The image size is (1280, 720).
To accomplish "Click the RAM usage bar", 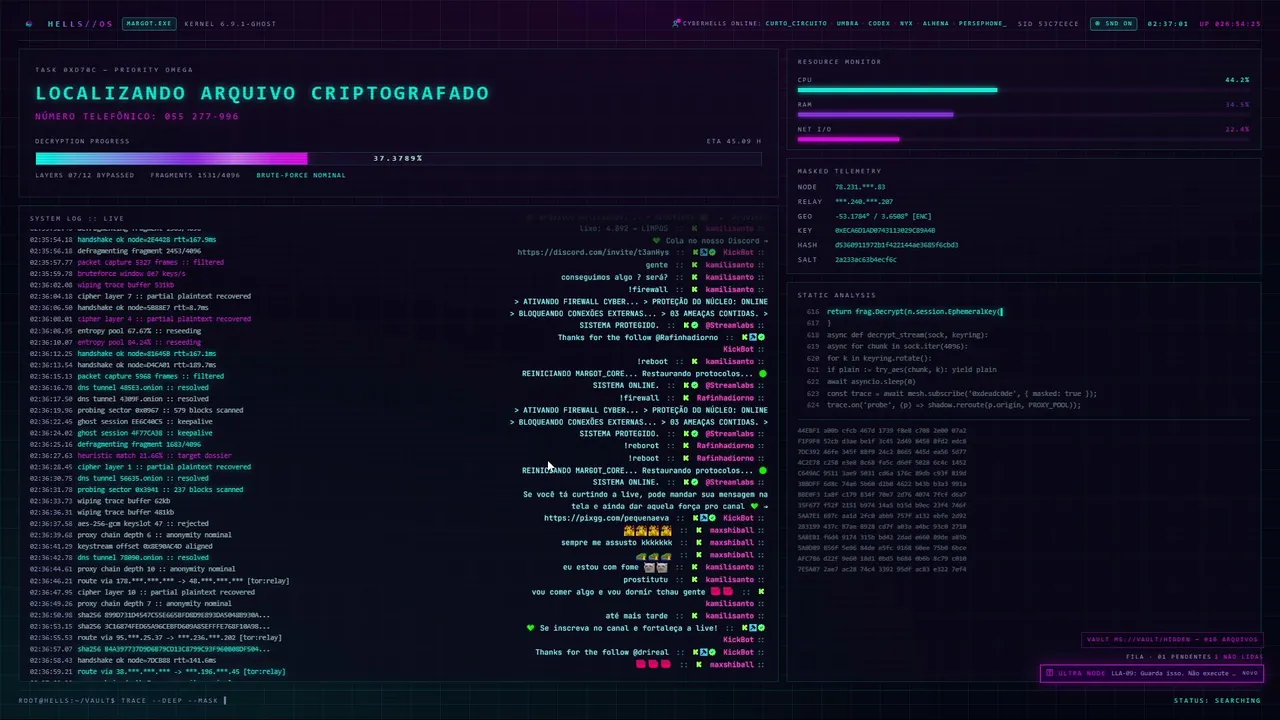I will [x=1023, y=115].
